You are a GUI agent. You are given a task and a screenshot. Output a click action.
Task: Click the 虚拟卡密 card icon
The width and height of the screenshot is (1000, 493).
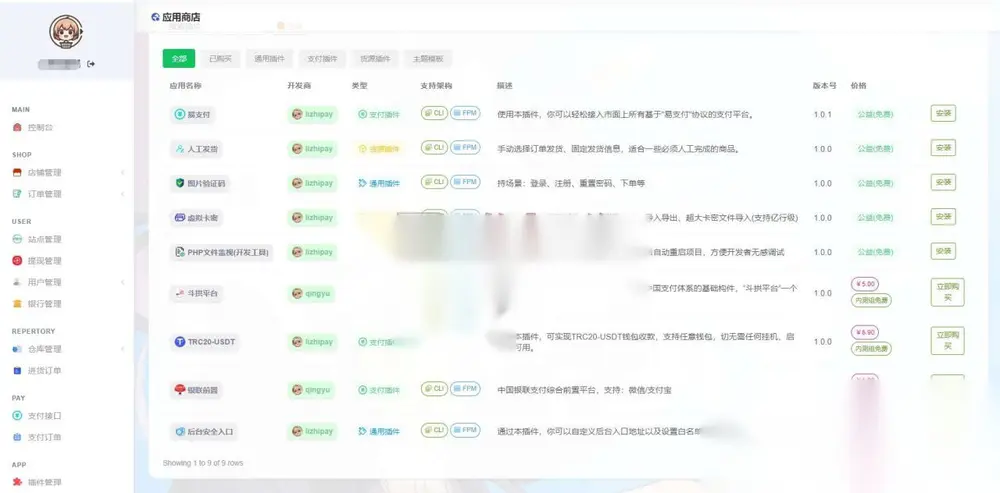click(x=180, y=217)
